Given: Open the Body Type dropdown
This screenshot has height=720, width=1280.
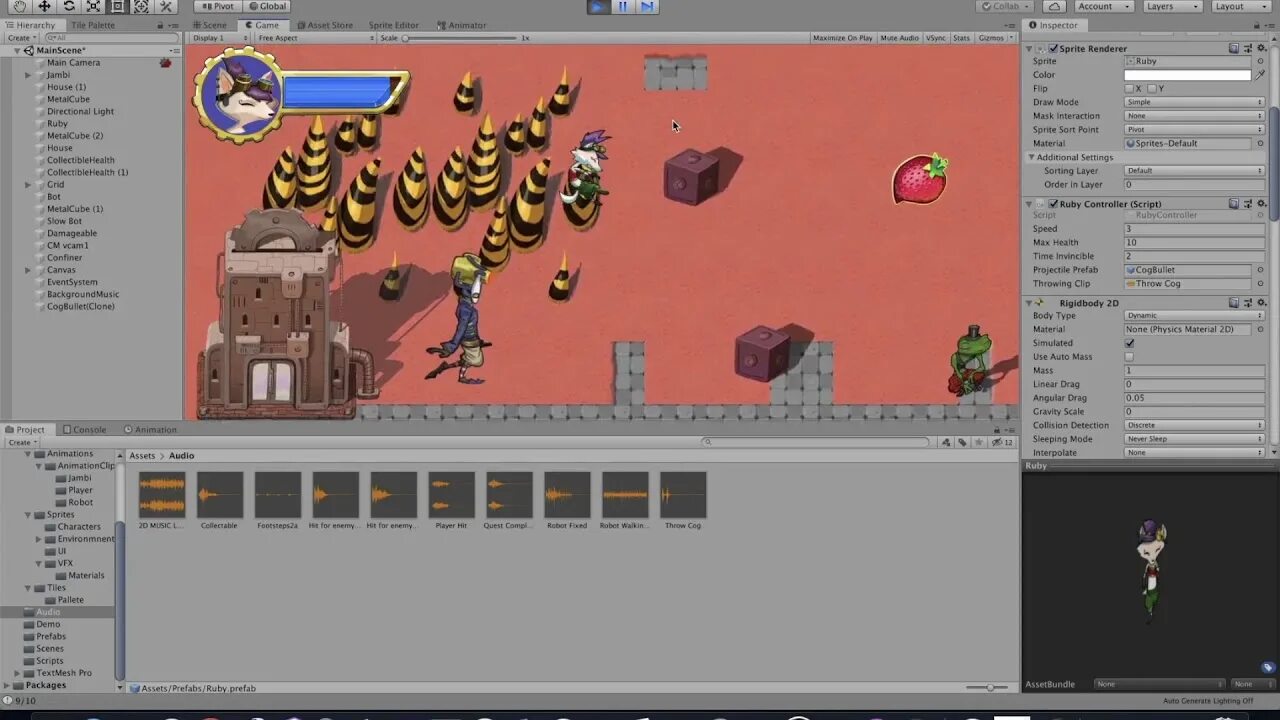Looking at the screenshot, I should 1194,316.
